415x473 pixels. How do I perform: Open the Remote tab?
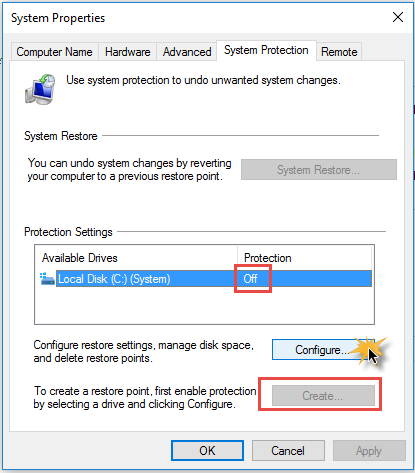click(x=339, y=52)
